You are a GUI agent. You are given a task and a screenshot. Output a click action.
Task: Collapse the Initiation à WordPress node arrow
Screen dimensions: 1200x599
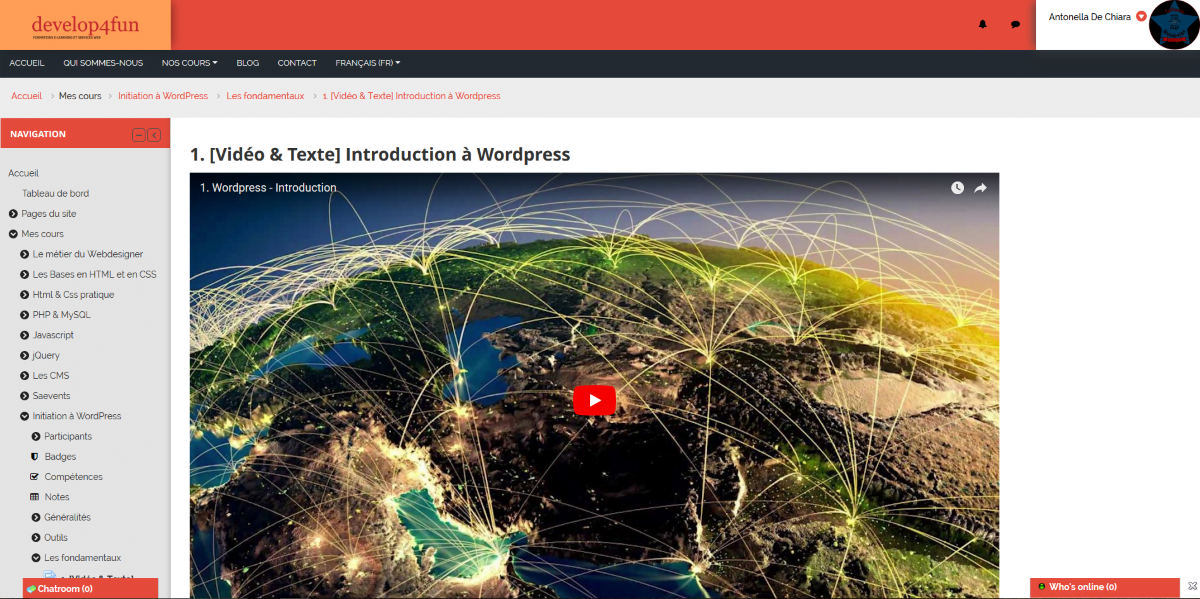(x=24, y=416)
